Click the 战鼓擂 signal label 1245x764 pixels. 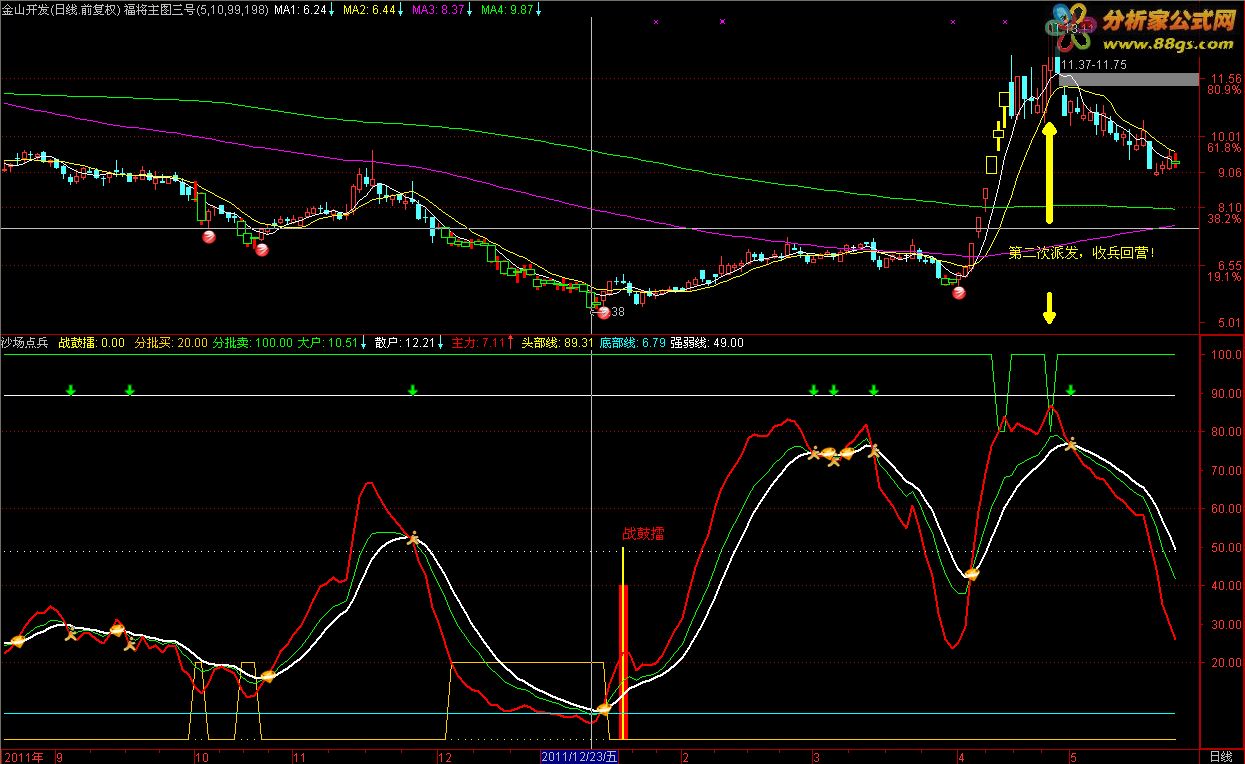coord(643,533)
